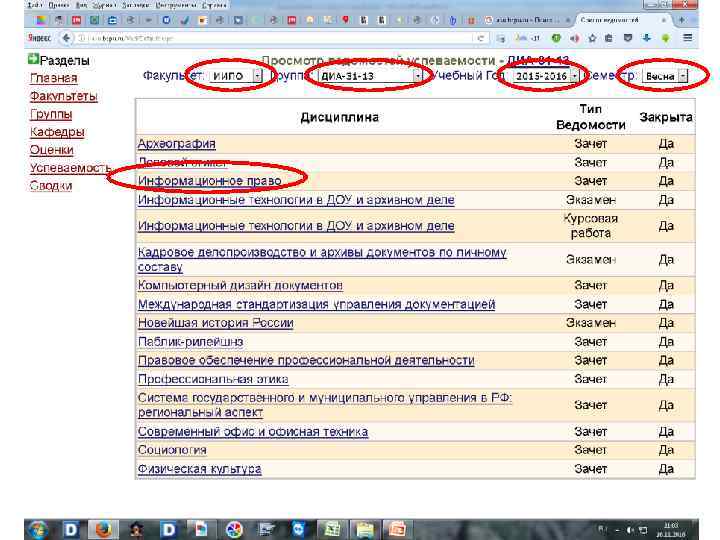Click the speaker icon in the browser toolbar

574,38
